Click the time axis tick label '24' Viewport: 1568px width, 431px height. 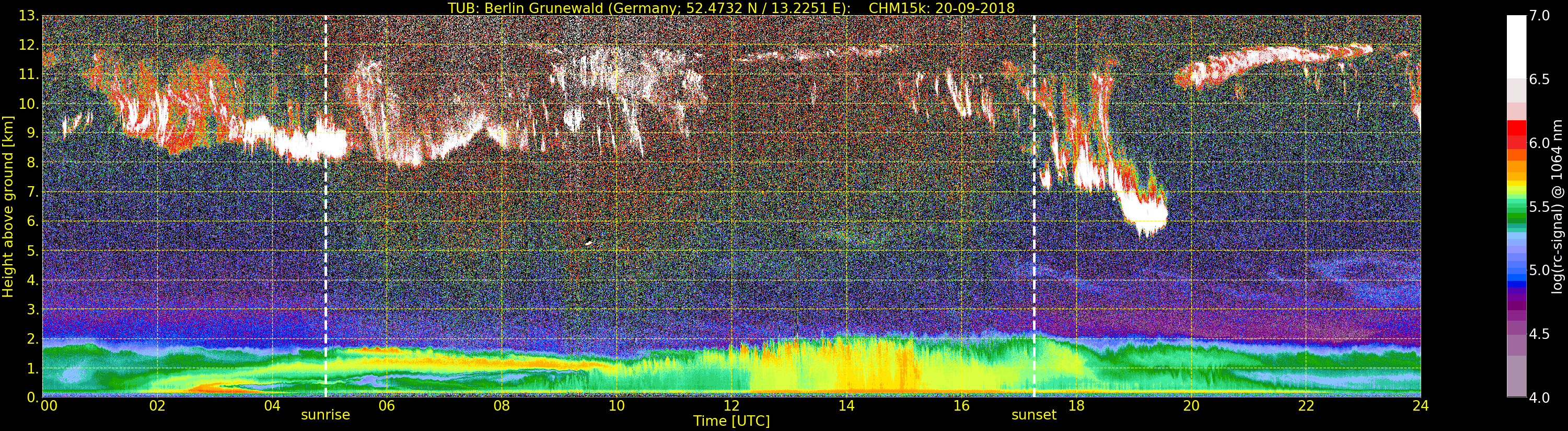[1421, 405]
